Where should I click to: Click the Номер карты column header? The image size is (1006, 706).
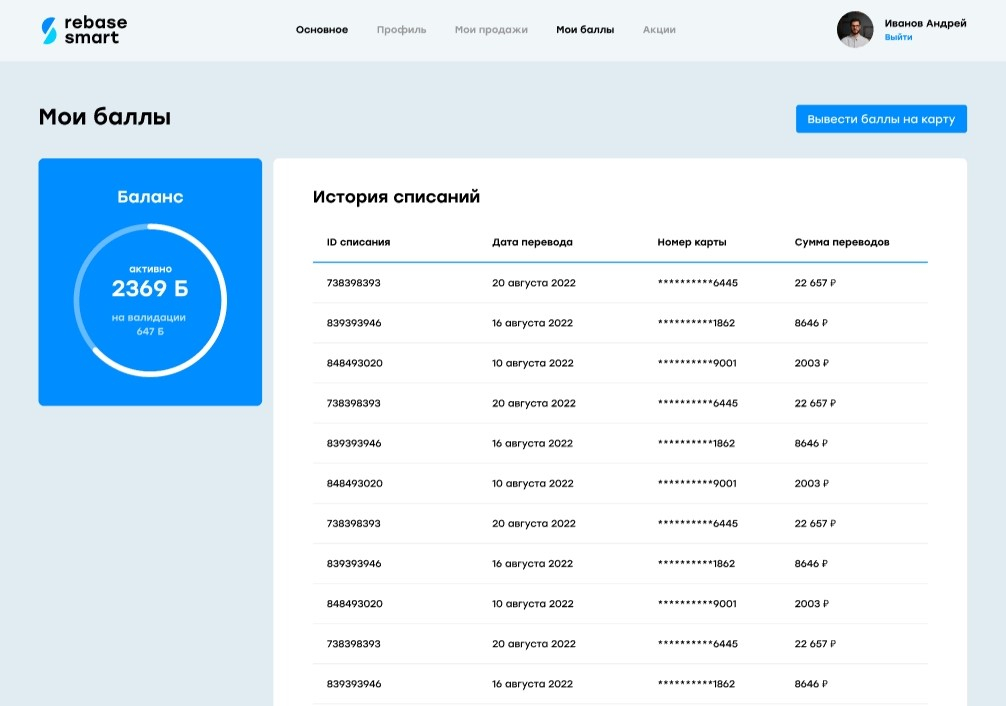coord(692,243)
